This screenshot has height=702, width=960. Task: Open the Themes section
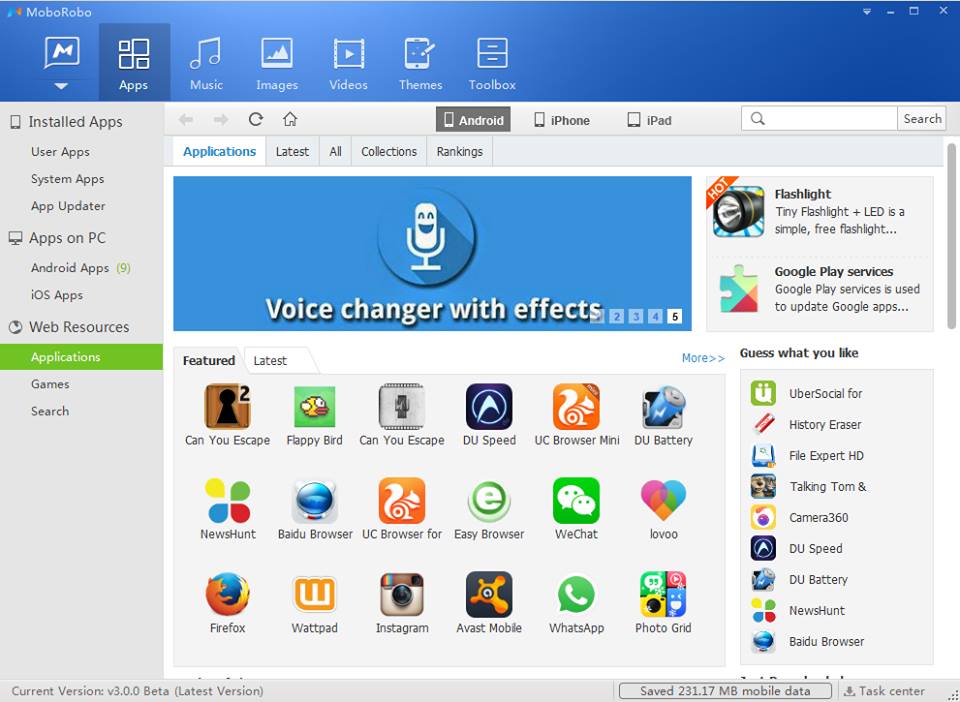click(420, 62)
